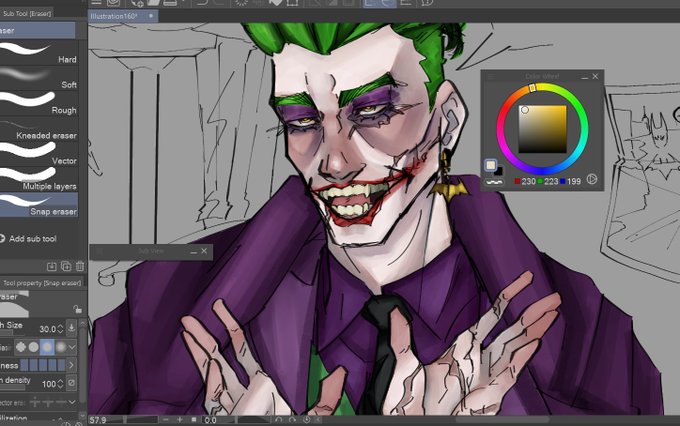Select the black sub drawing color swatch

[499, 171]
